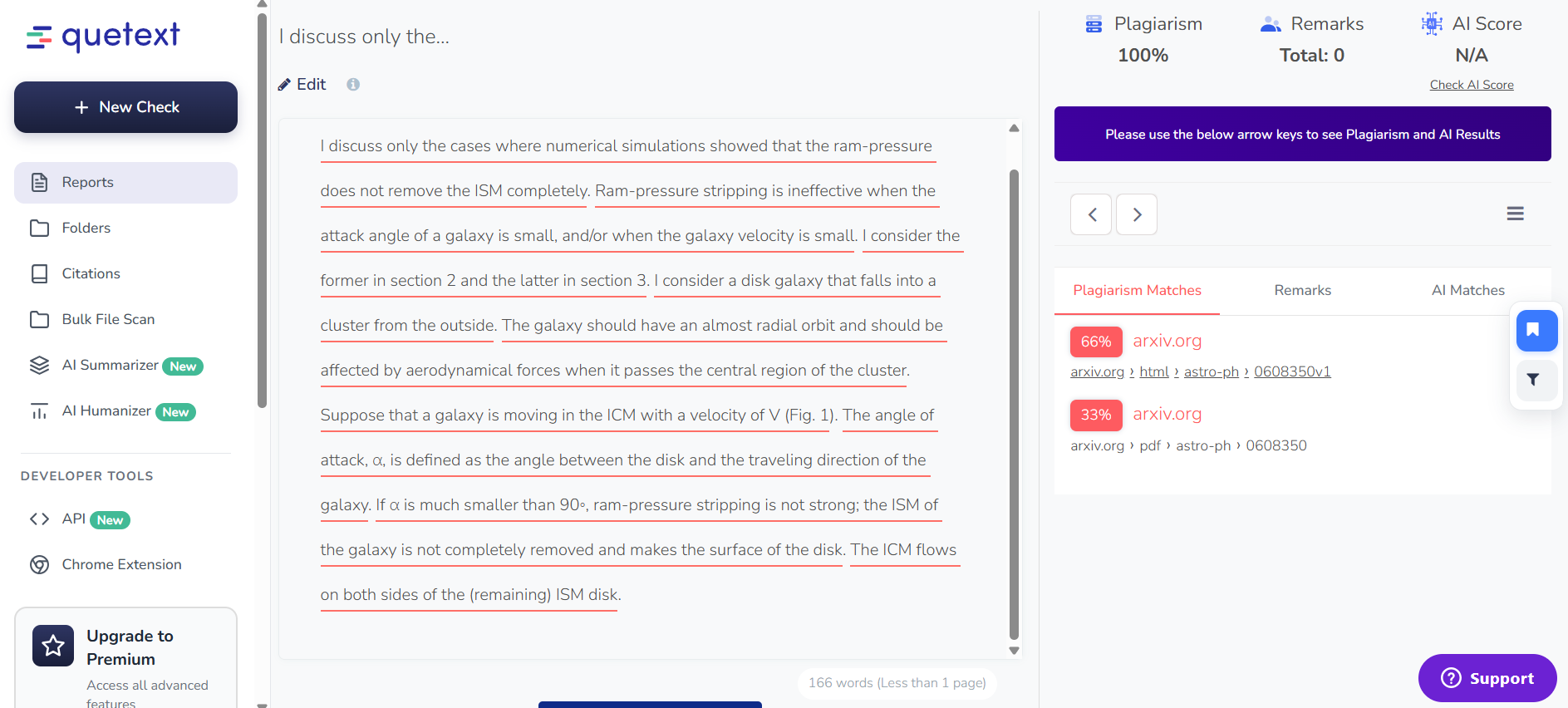The image size is (1568, 708).
Task: Open the hamburger menu in results panel
Action: click(1515, 214)
